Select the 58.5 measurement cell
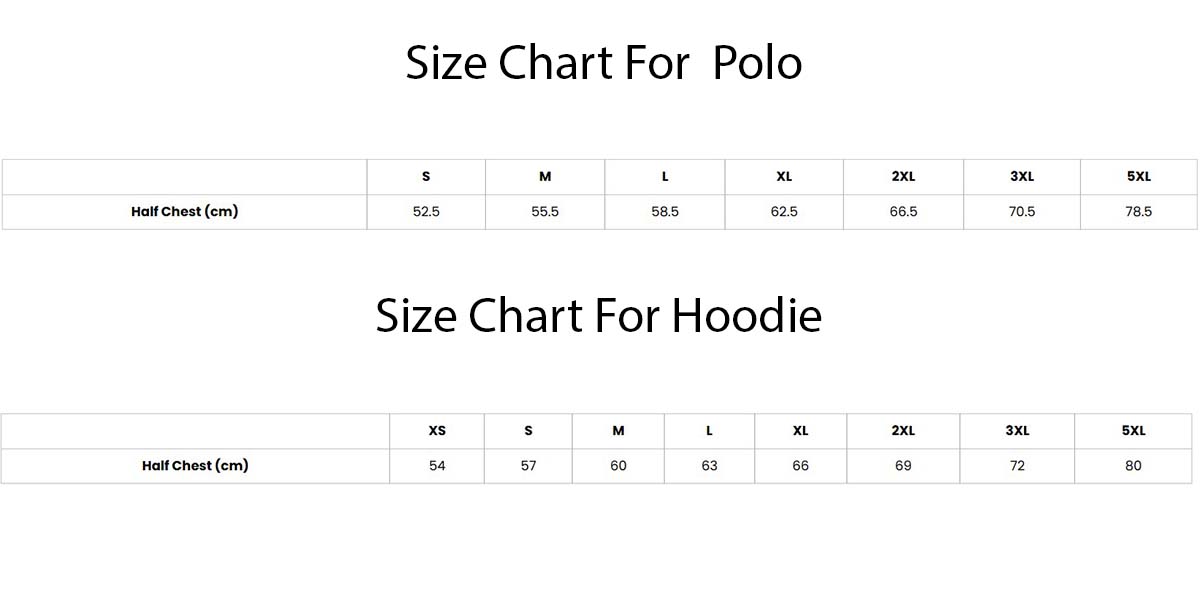The image size is (1200, 600). click(x=665, y=212)
